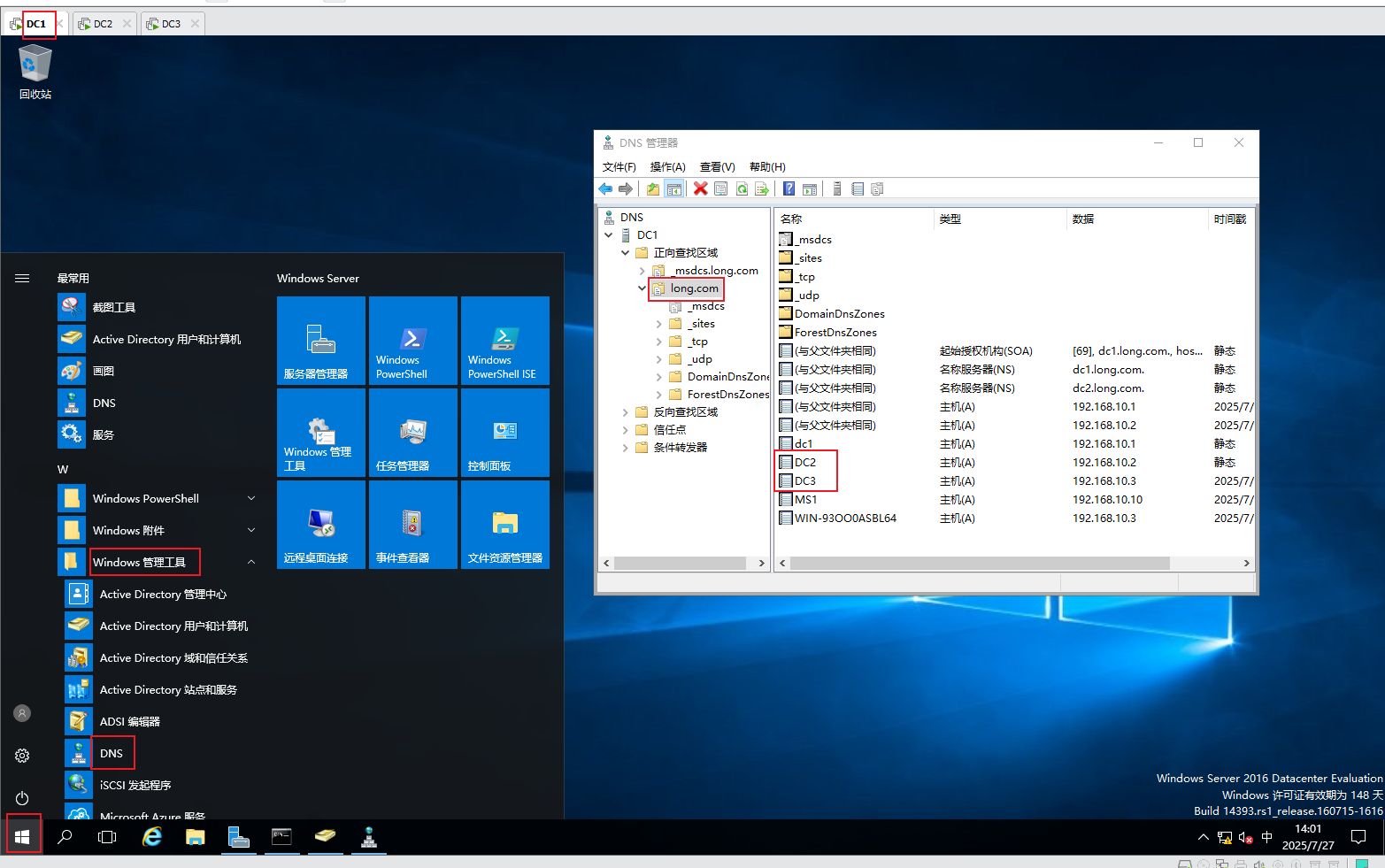Open the Recycle Bin on desktop
Image resolution: width=1385 pixels, height=868 pixels.
click(x=35, y=73)
